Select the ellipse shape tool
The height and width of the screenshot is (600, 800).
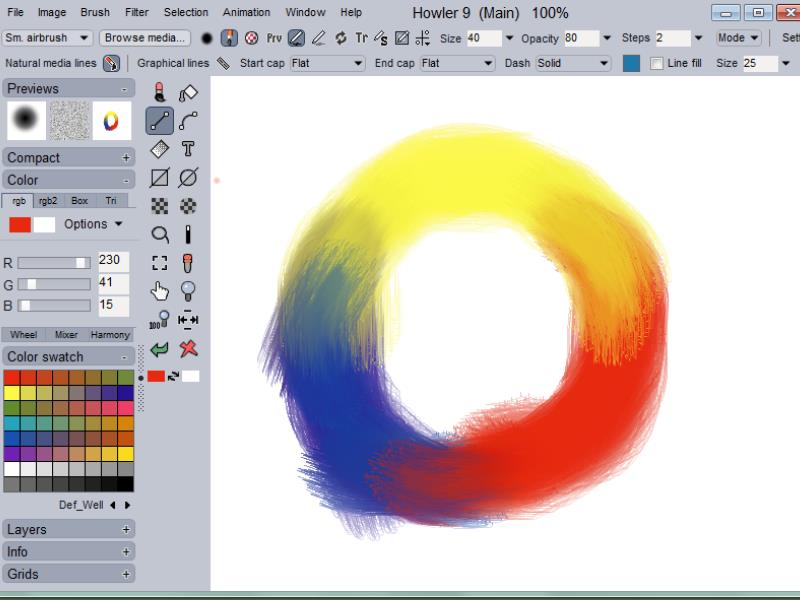coord(188,178)
